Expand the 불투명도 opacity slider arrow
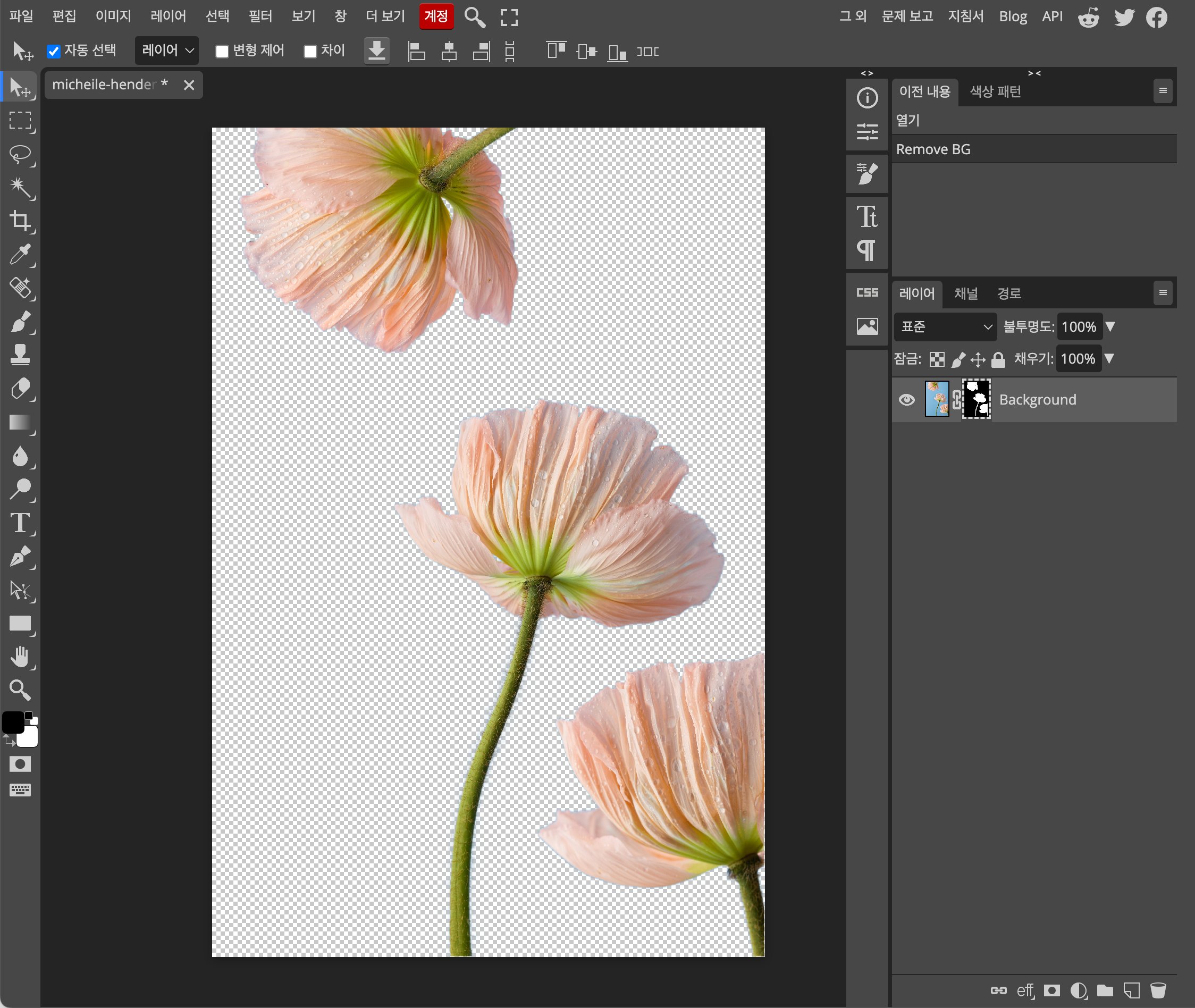The height and width of the screenshot is (1008, 1195). point(1110,326)
